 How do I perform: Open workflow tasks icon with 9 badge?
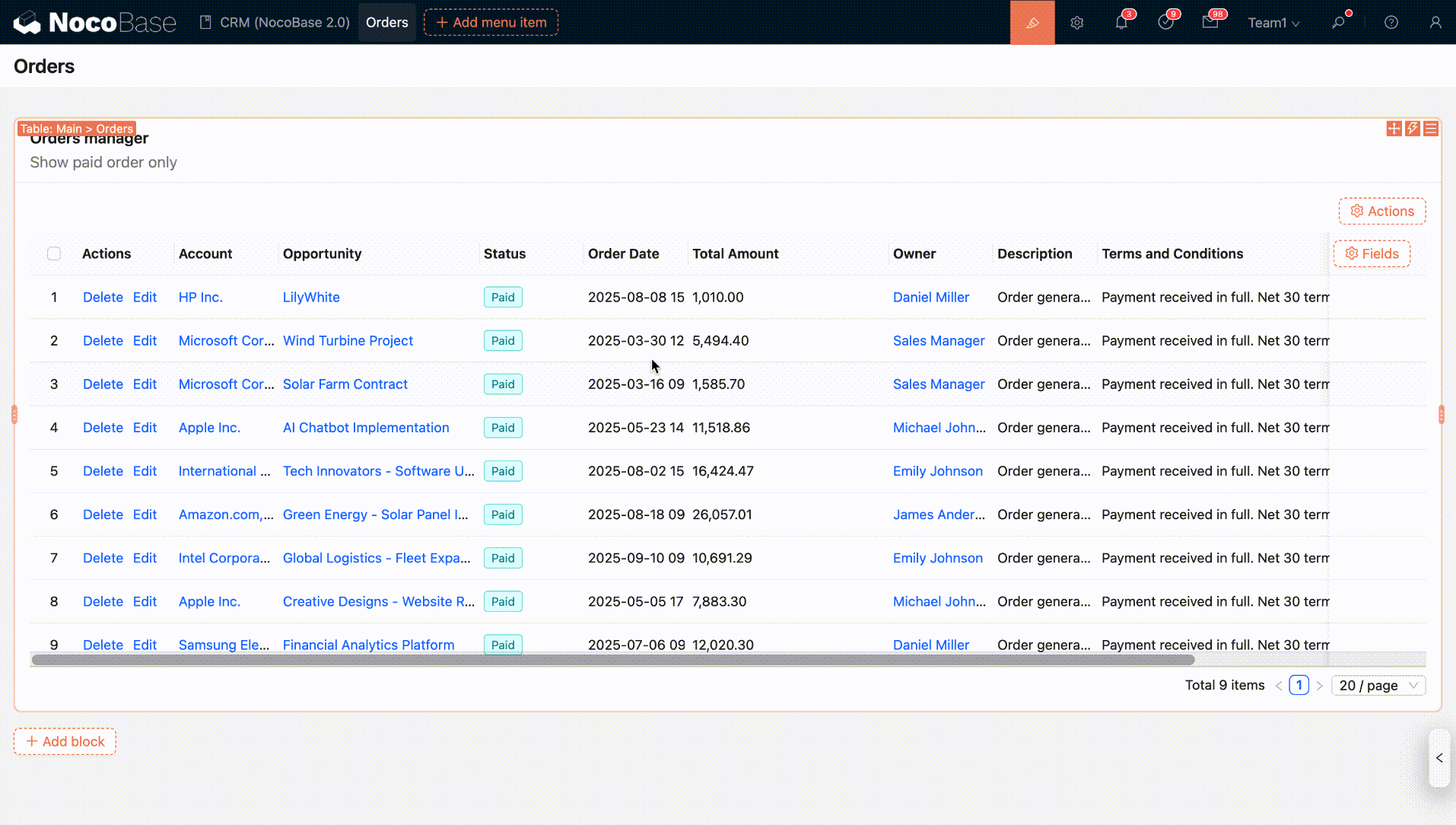pos(1165,23)
